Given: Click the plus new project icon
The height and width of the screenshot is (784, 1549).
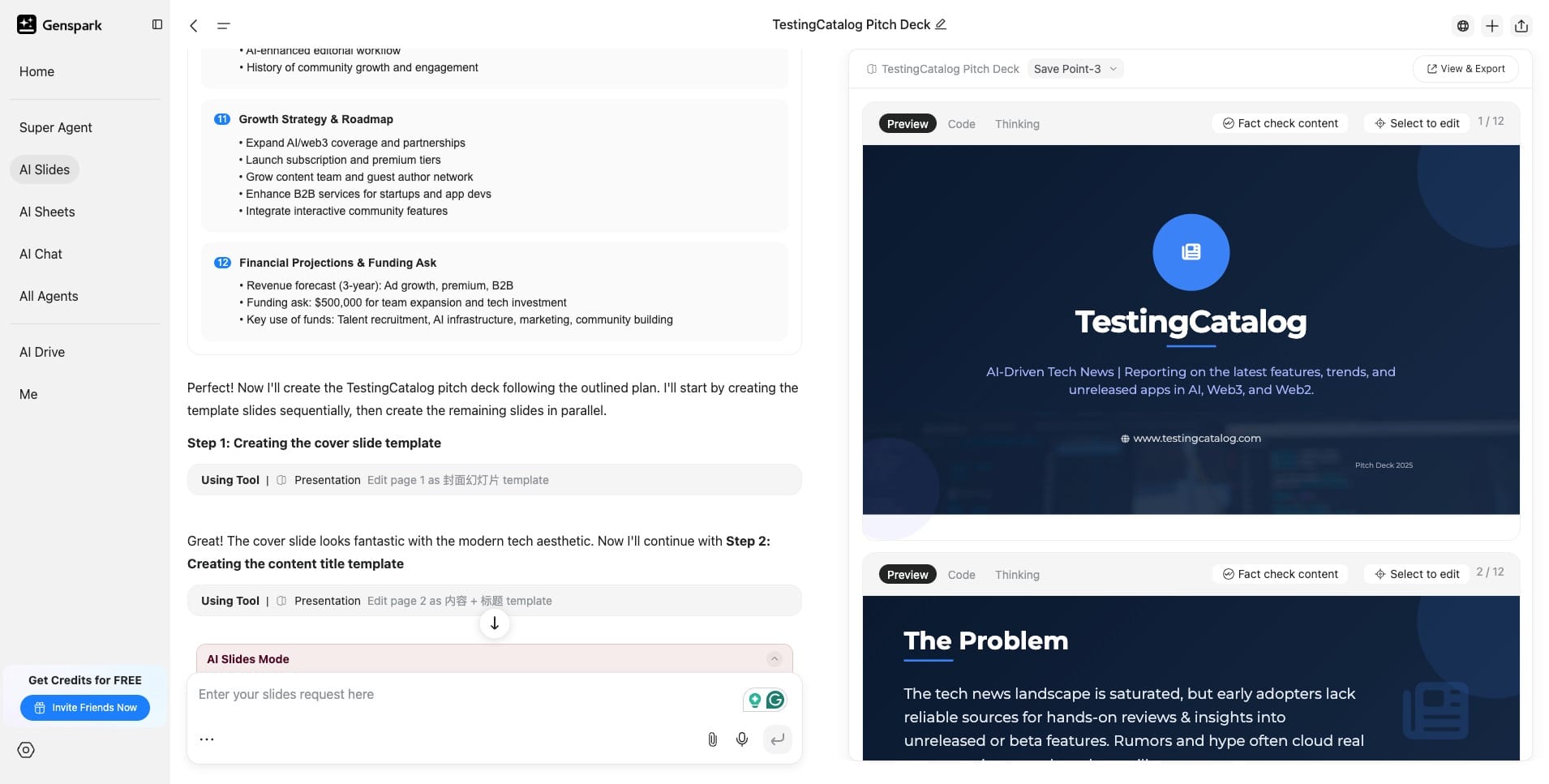Looking at the screenshot, I should point(1492,26).
